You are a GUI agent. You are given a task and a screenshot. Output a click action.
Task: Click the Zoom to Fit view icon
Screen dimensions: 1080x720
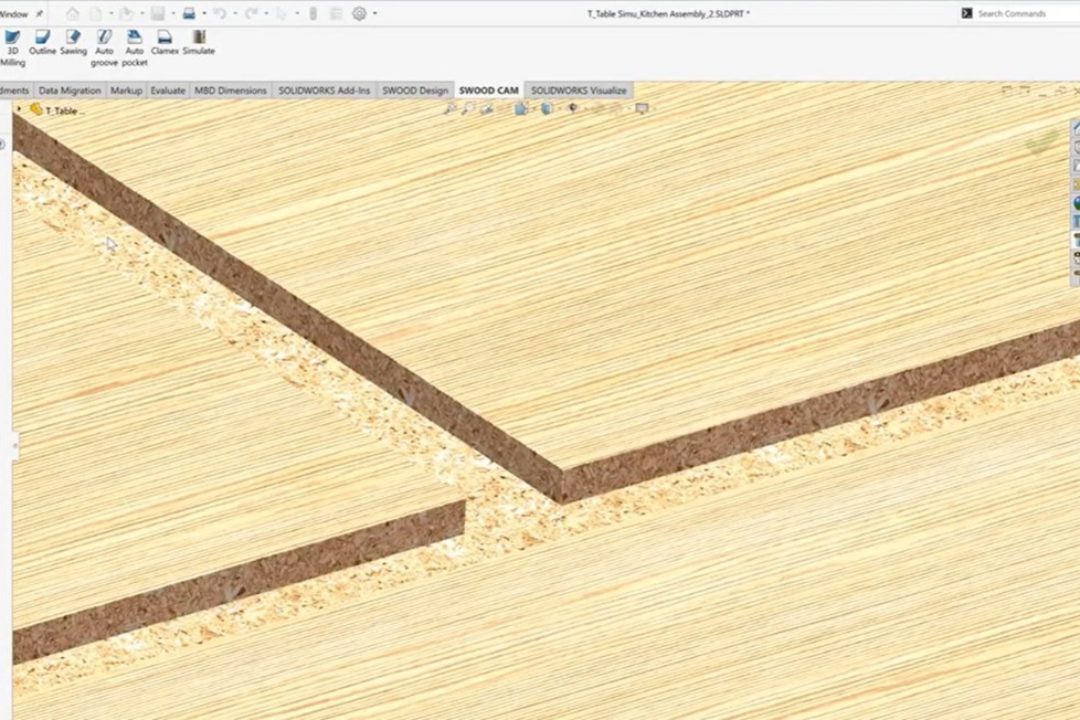(x=450, y=108)
